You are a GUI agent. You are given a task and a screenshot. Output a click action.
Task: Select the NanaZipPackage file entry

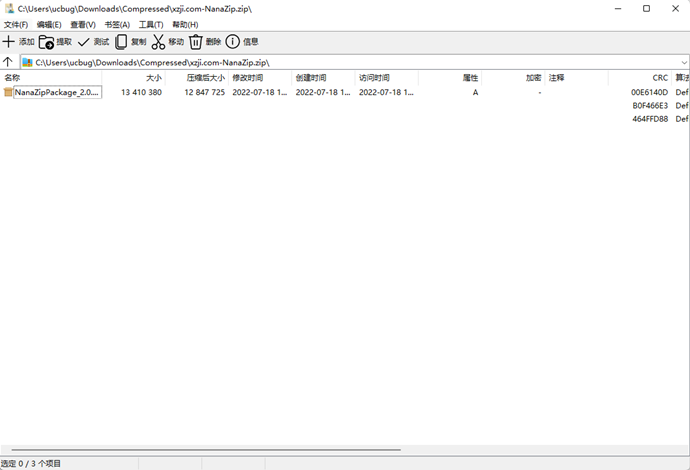tap(56, 92)
